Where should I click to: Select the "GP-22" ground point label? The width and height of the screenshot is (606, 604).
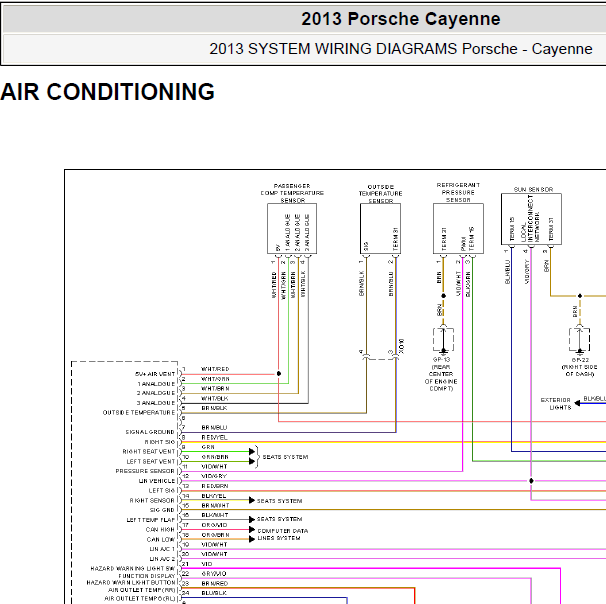pos(580,360)
